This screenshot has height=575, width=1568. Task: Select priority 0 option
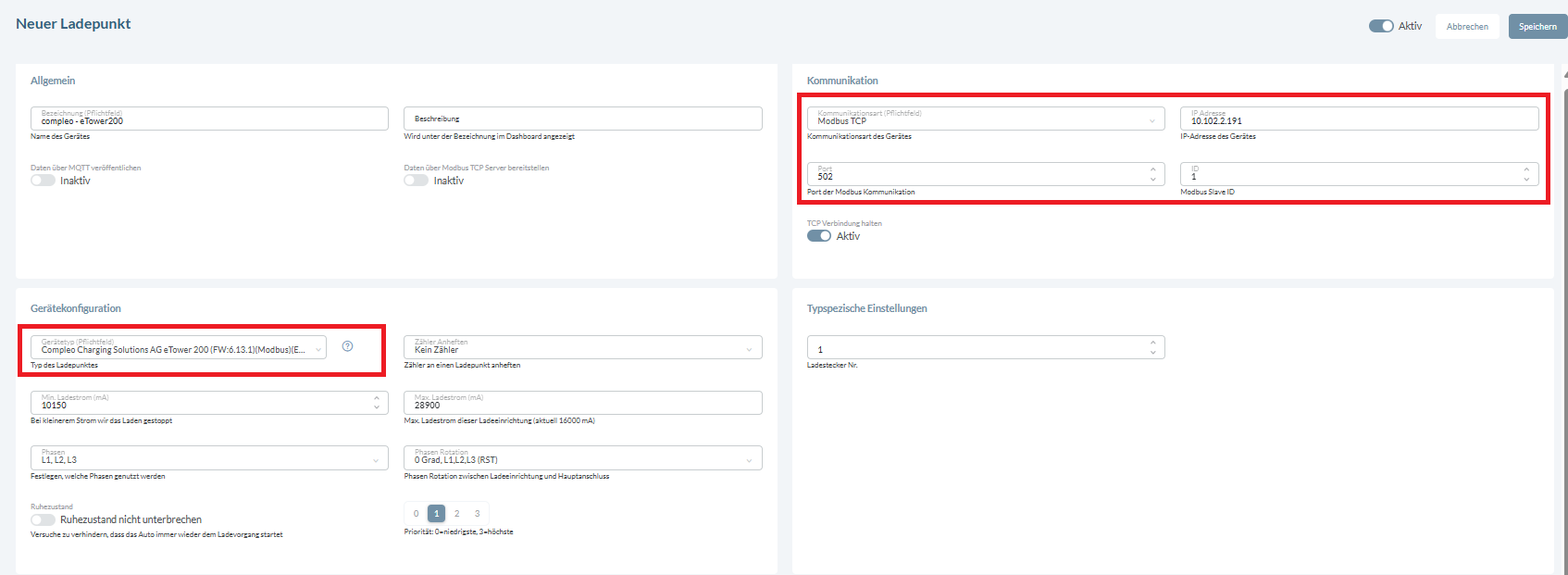(x=417, y=513)
